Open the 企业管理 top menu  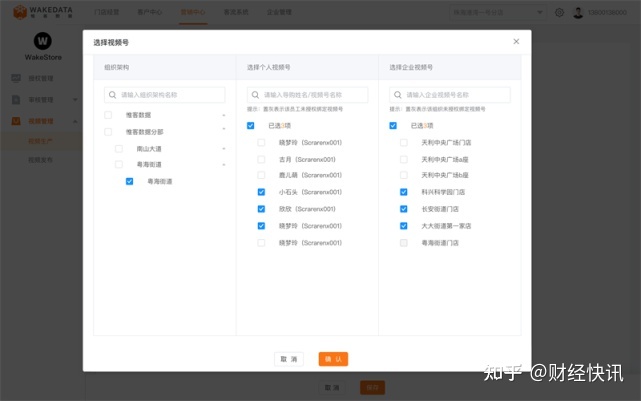point(279,12)
